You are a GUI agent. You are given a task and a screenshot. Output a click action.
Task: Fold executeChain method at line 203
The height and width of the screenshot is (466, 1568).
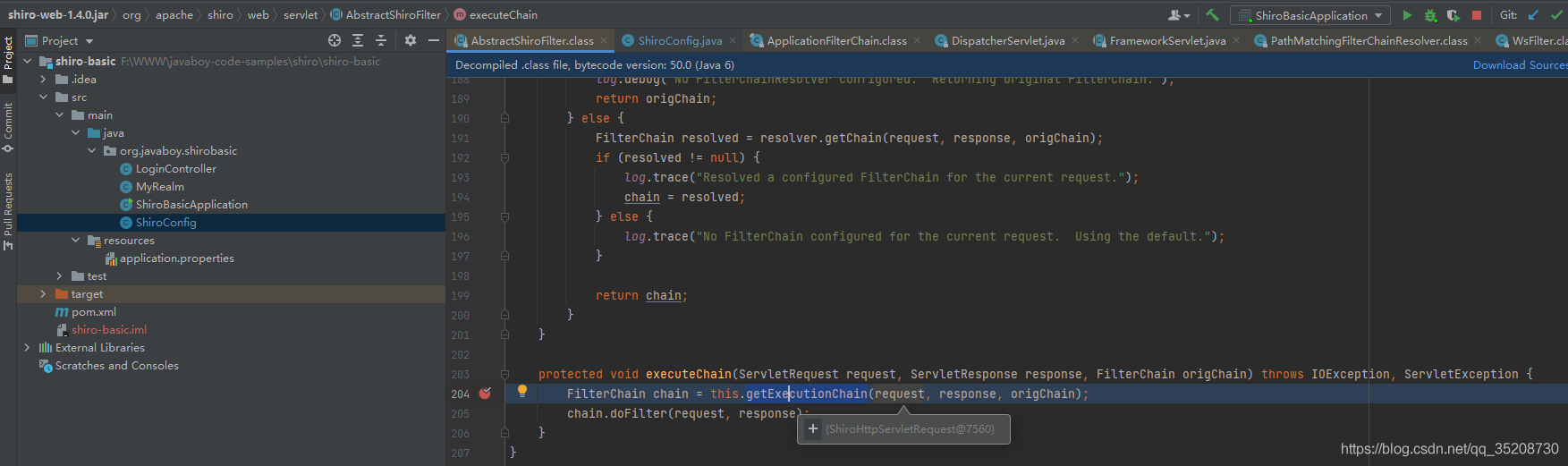point(504,374)
